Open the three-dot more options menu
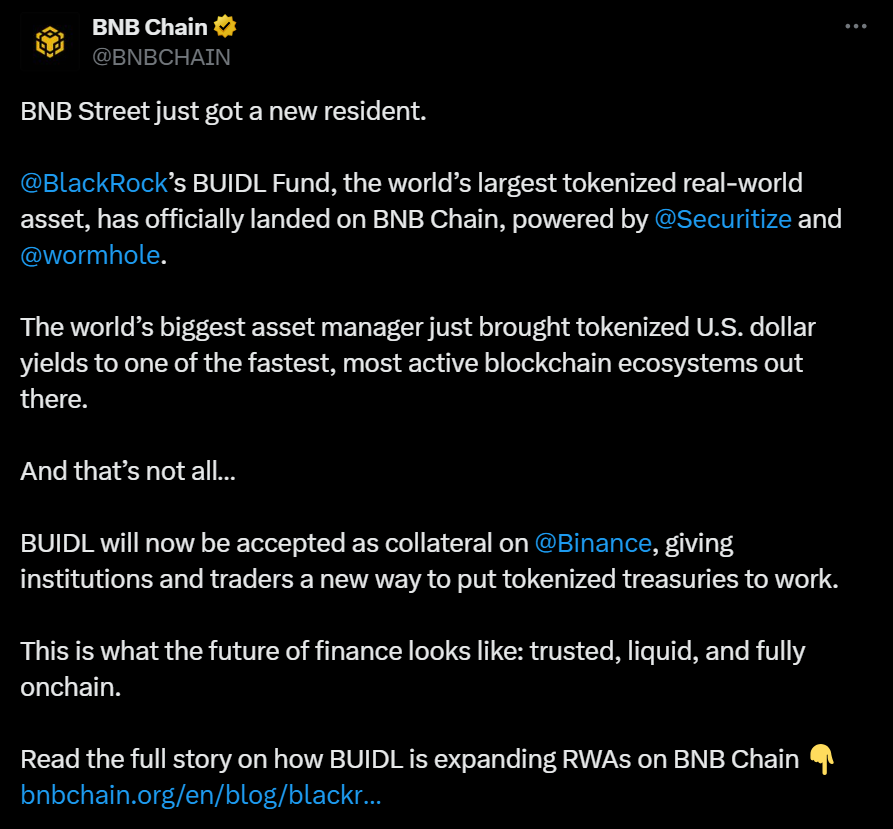Viewport: 893px width, 829px height. tap(856, 27)
